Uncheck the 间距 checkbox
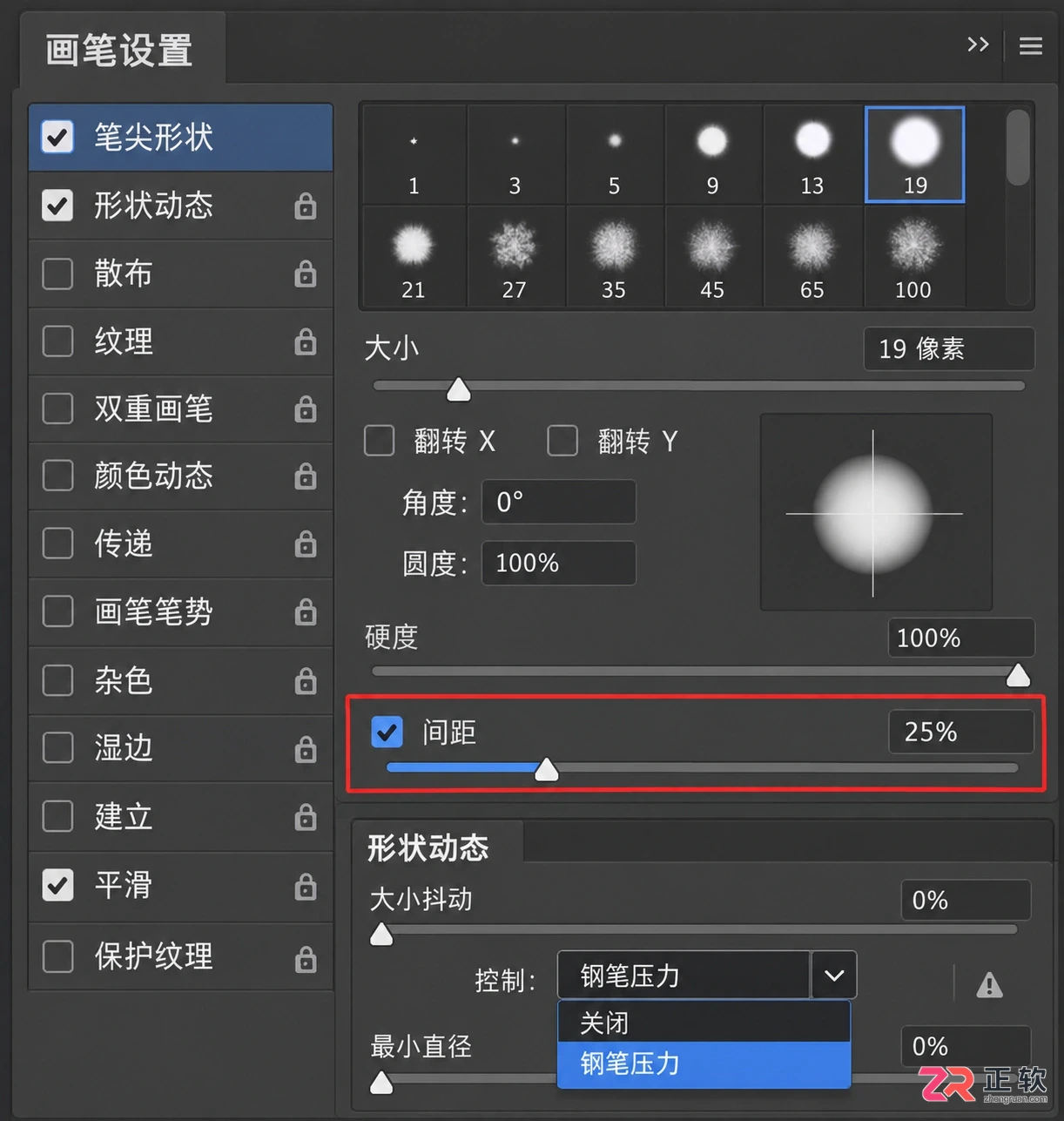This screenshot has width=1064, height=1121. click(387, 732)
